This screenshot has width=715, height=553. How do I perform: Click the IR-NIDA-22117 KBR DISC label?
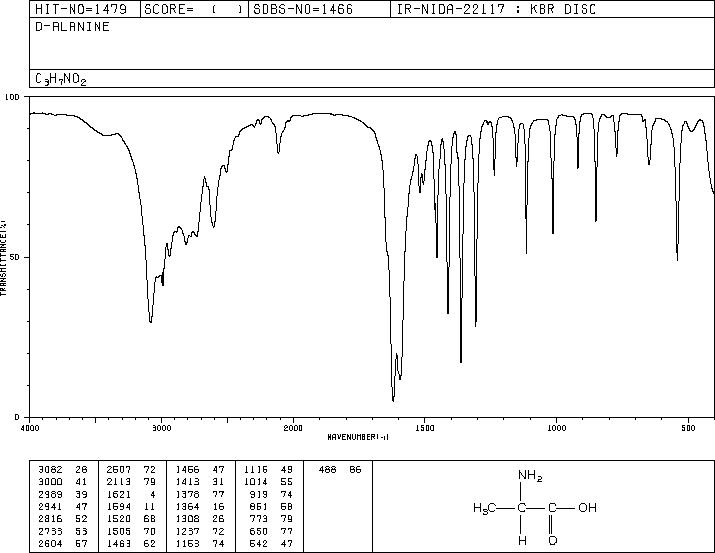[496, 9]
